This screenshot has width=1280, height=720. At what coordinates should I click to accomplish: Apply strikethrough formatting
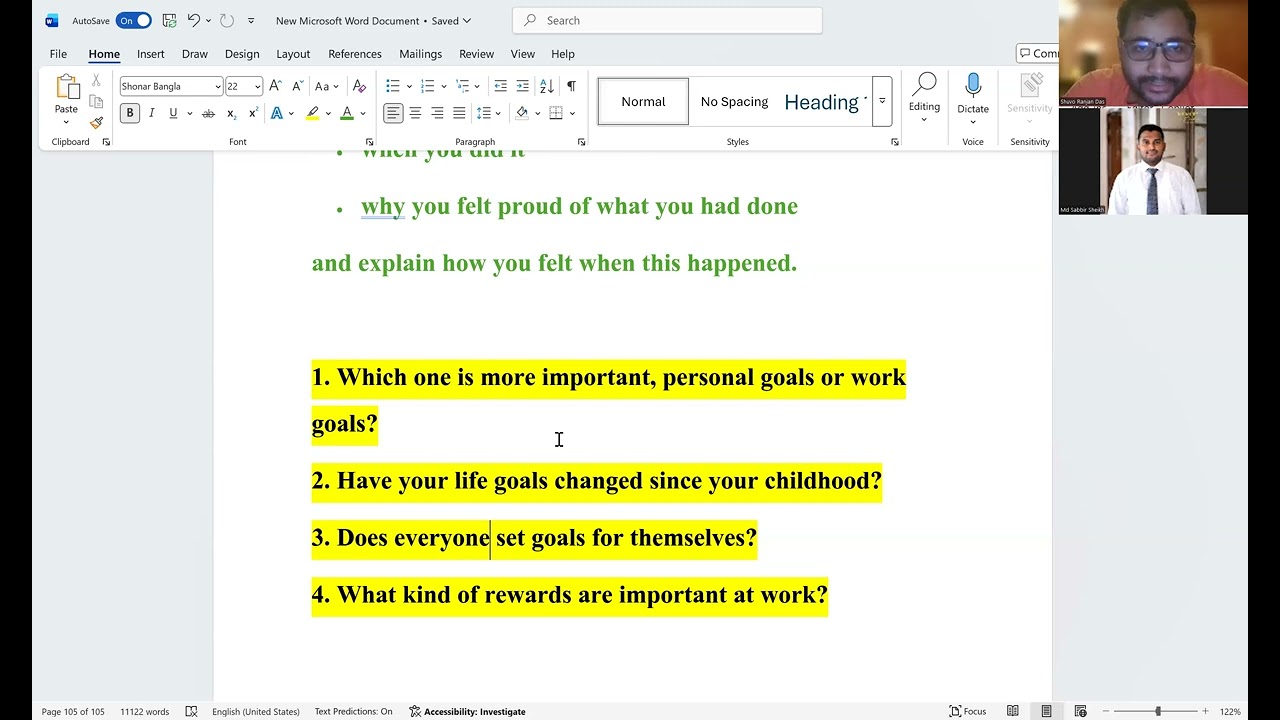[x=208, y=113]
